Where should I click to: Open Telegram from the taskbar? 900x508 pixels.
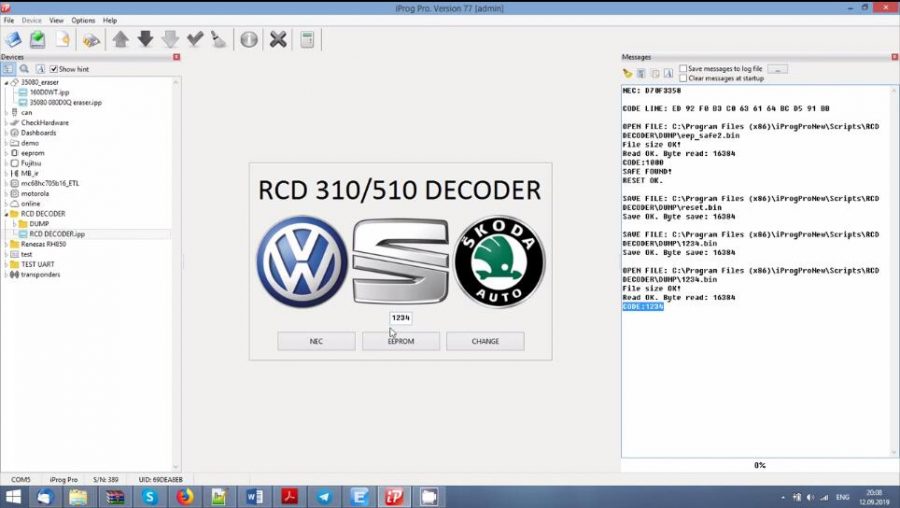324,497
